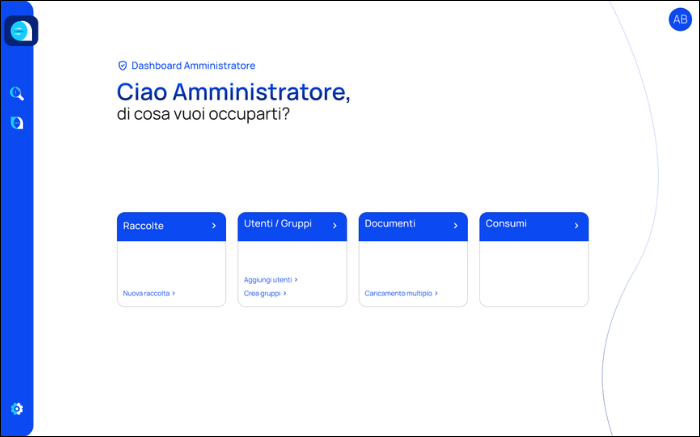Open the AB user avatar menu
The width and height of the screenshot is (700, 437).
coord(680,20)
